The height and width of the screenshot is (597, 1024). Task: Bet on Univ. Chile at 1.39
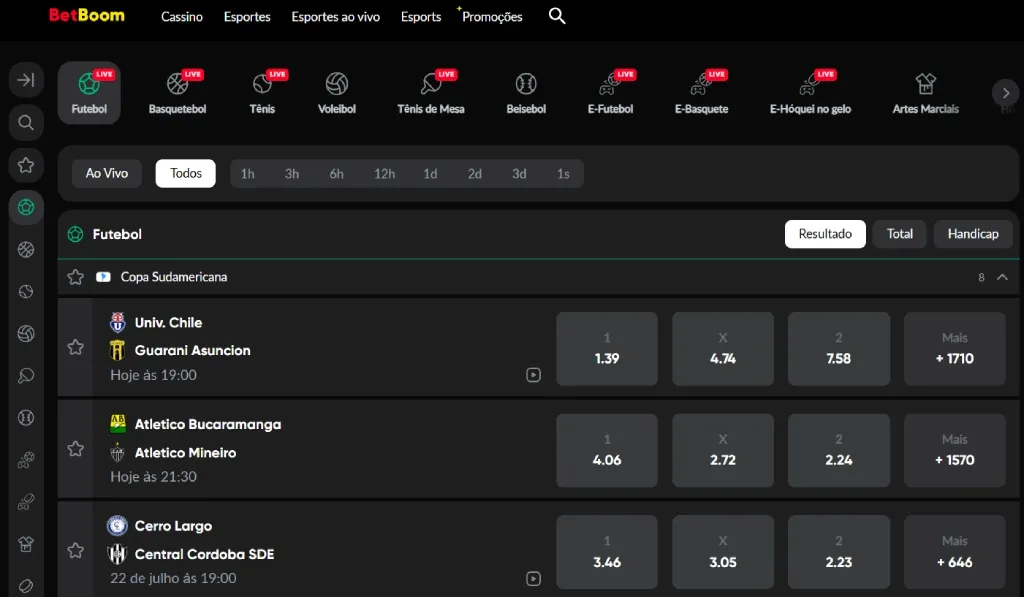[x=607, y=349]
